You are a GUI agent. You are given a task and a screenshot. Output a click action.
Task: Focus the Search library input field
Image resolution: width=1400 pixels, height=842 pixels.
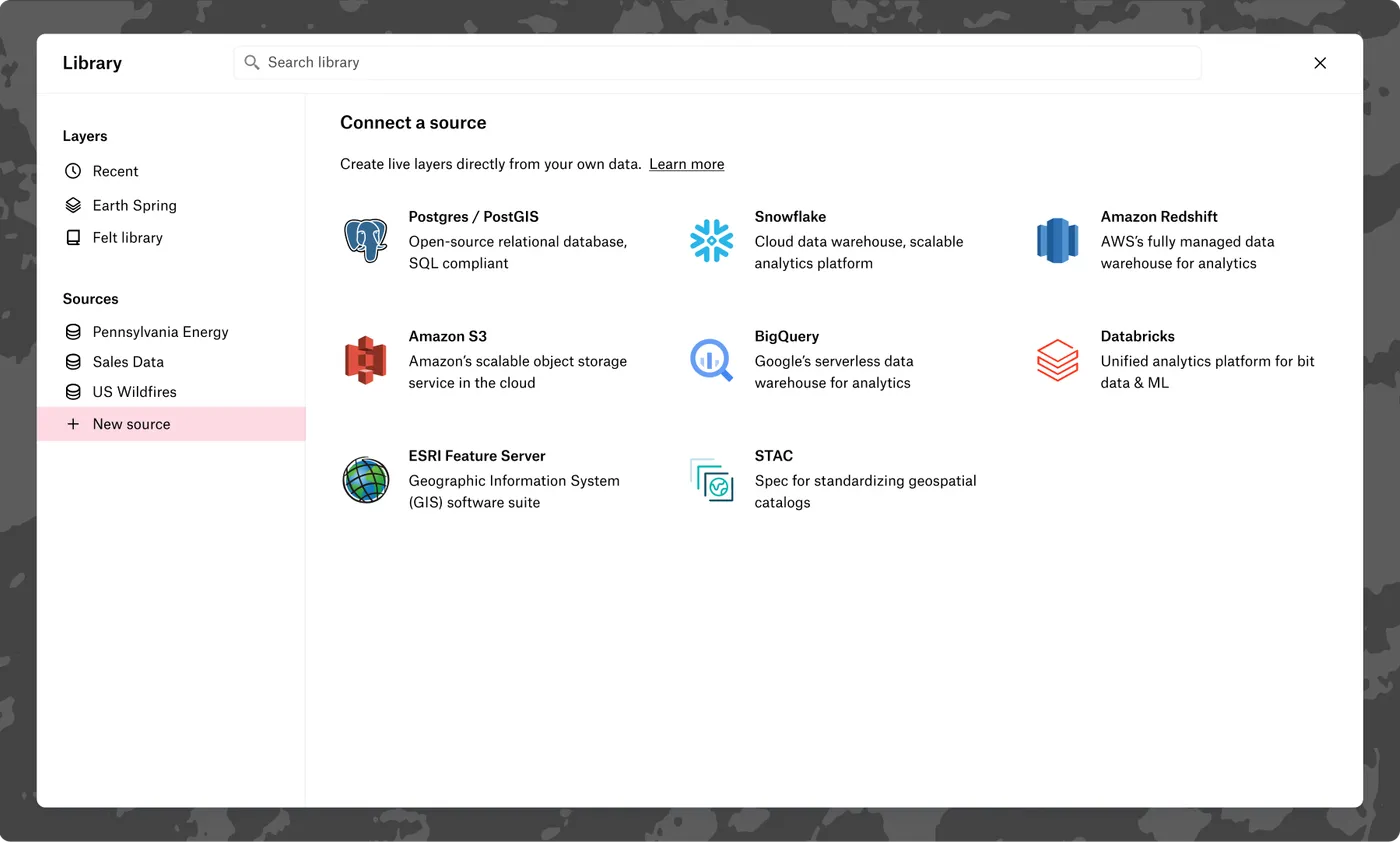click(717, 62)
